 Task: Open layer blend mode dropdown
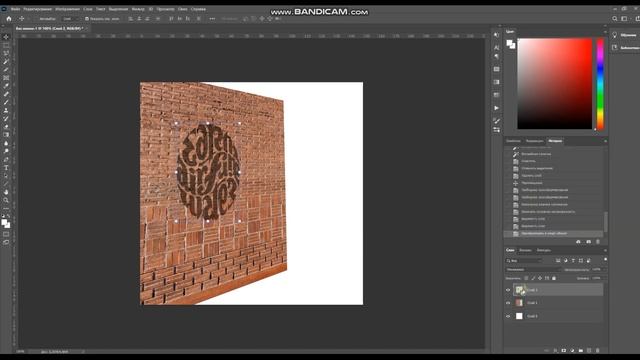533,269
